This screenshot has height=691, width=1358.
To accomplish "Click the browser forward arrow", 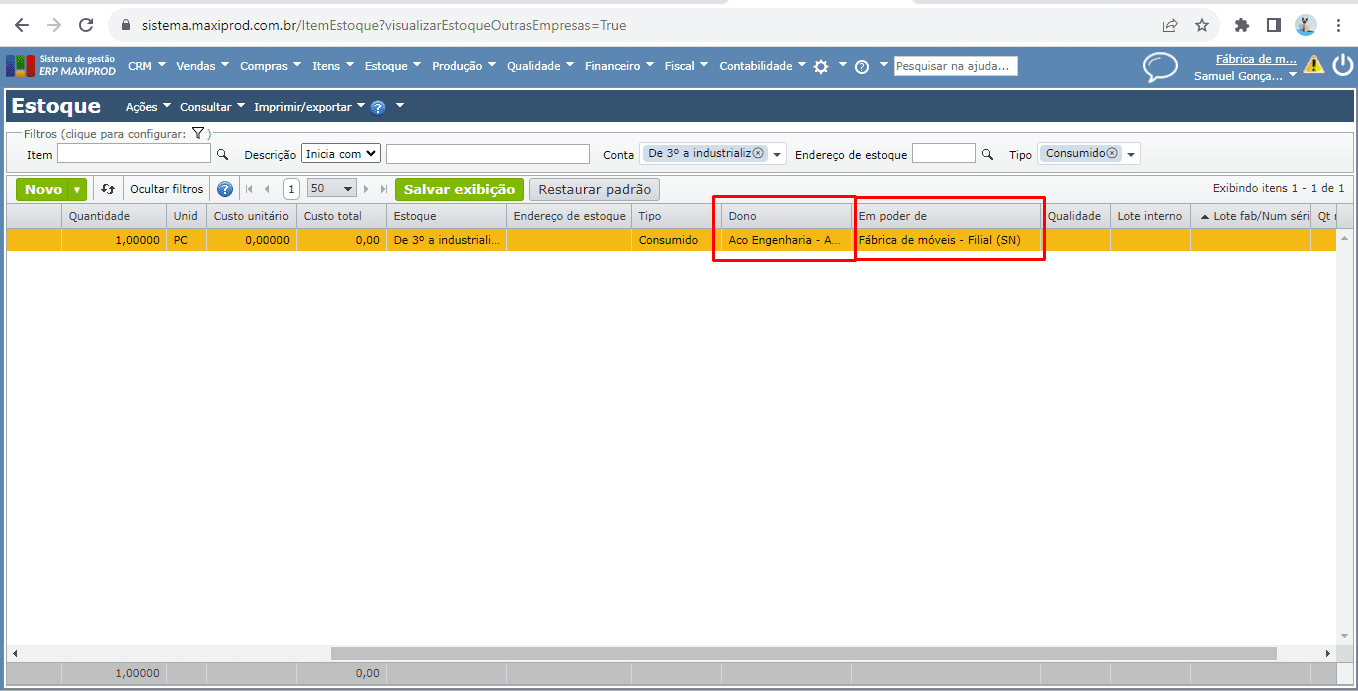I will coord(54,25).
